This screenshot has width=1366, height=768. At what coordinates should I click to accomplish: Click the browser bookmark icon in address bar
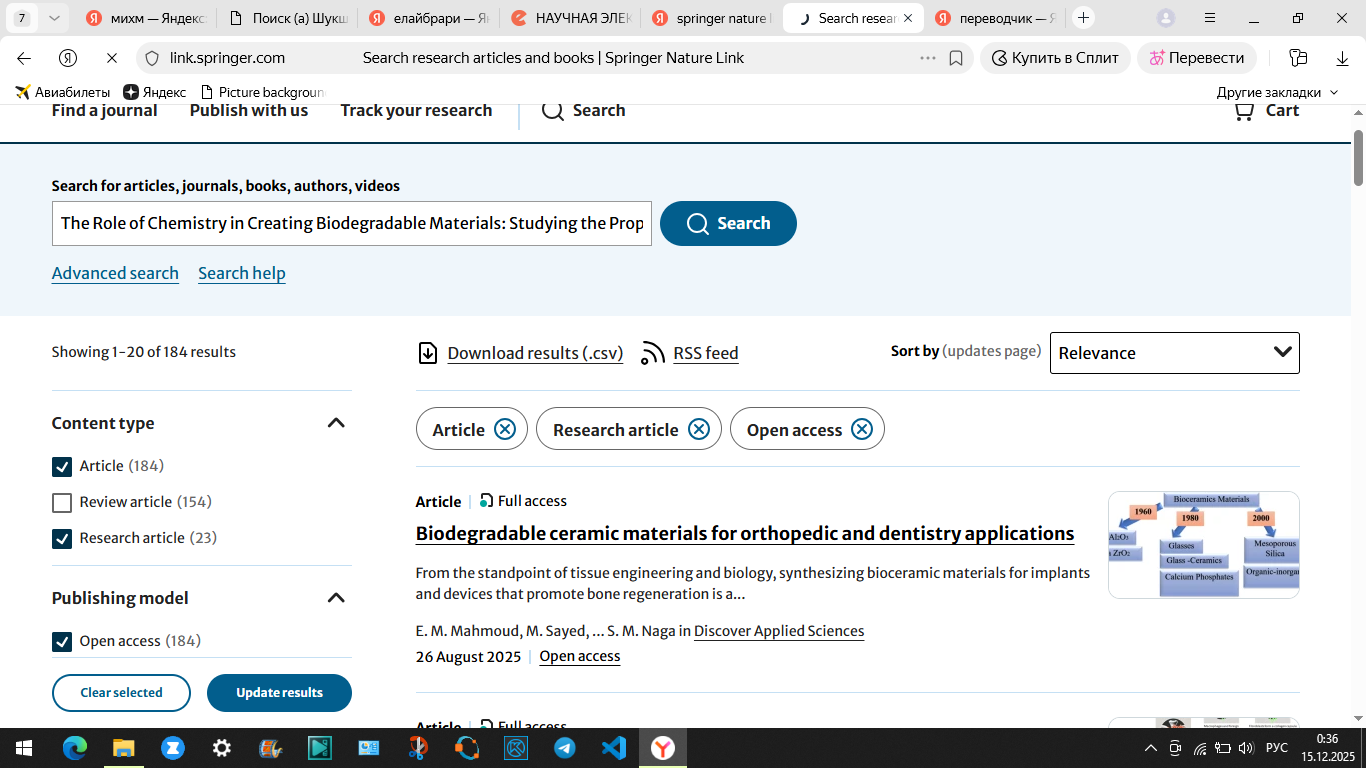[956, 58]
